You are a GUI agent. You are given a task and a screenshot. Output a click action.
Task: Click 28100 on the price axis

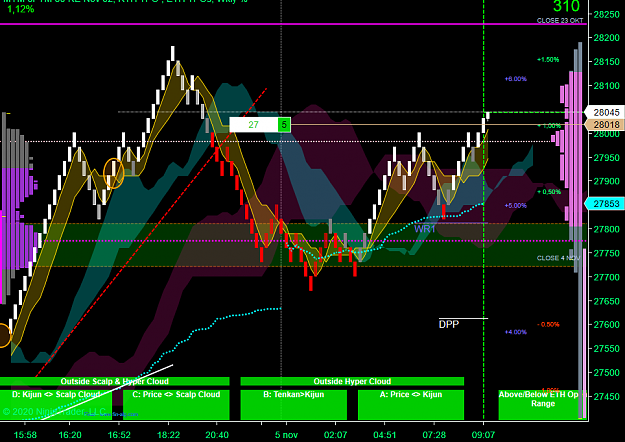pos(607,86)
